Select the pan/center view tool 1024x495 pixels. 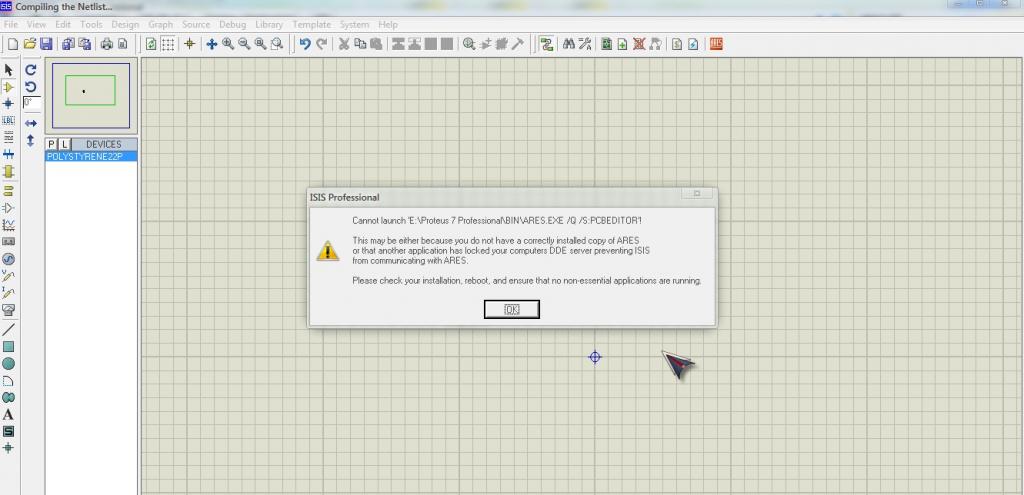point(212,44)
